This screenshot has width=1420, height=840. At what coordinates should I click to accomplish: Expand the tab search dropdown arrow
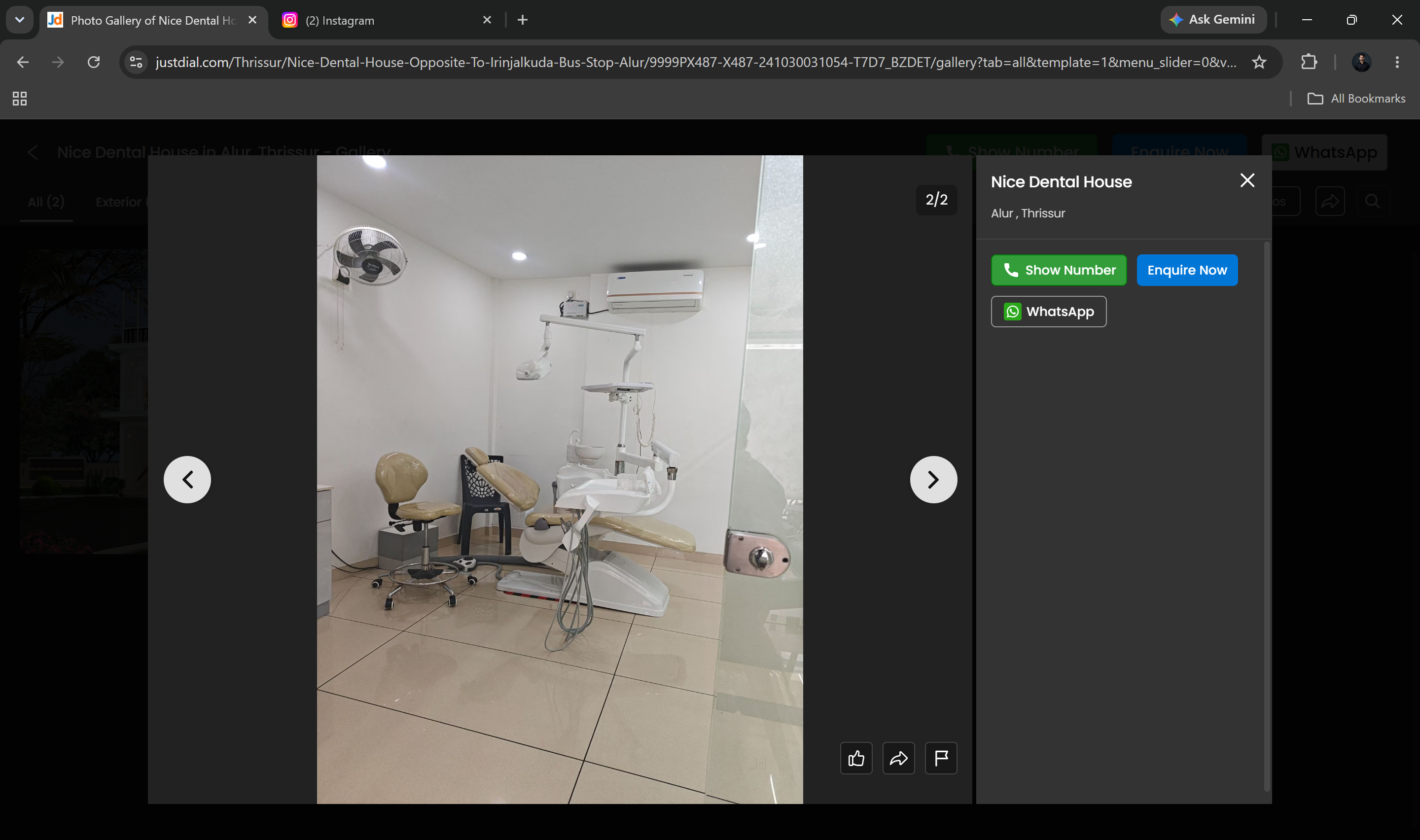[x=20, y=20]
